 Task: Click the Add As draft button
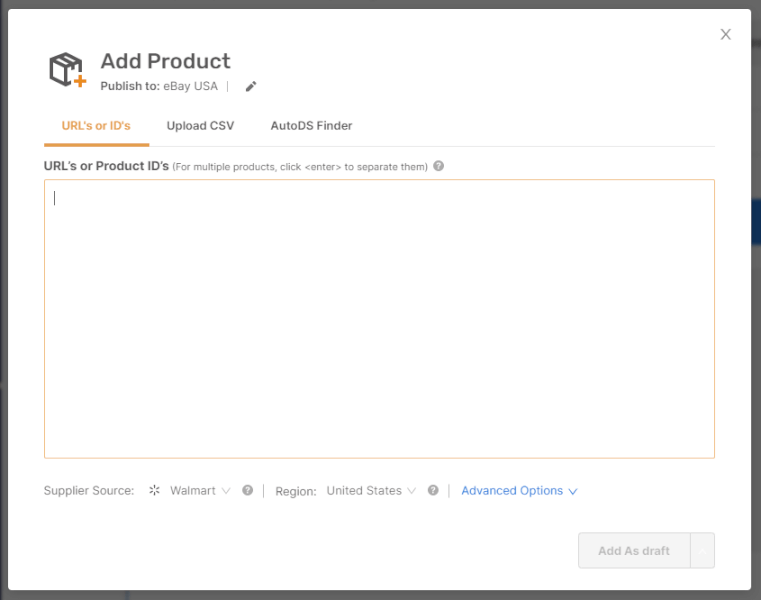634,550
